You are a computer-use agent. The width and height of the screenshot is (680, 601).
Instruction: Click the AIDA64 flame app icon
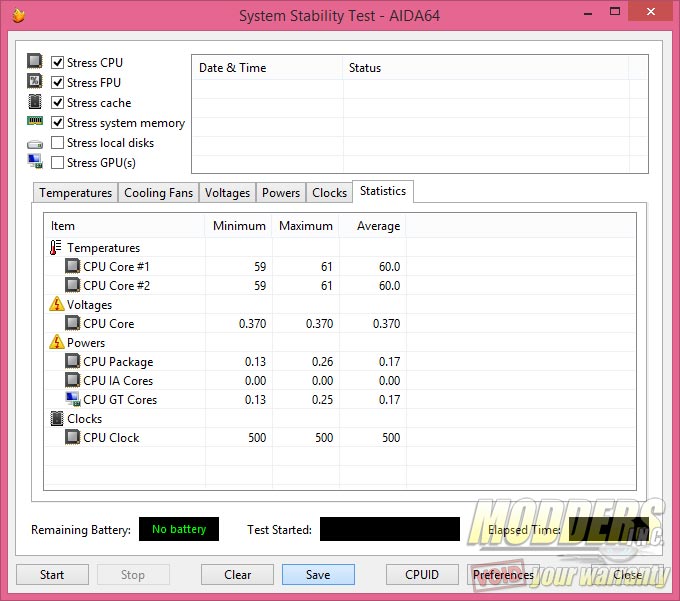(18, 16)
